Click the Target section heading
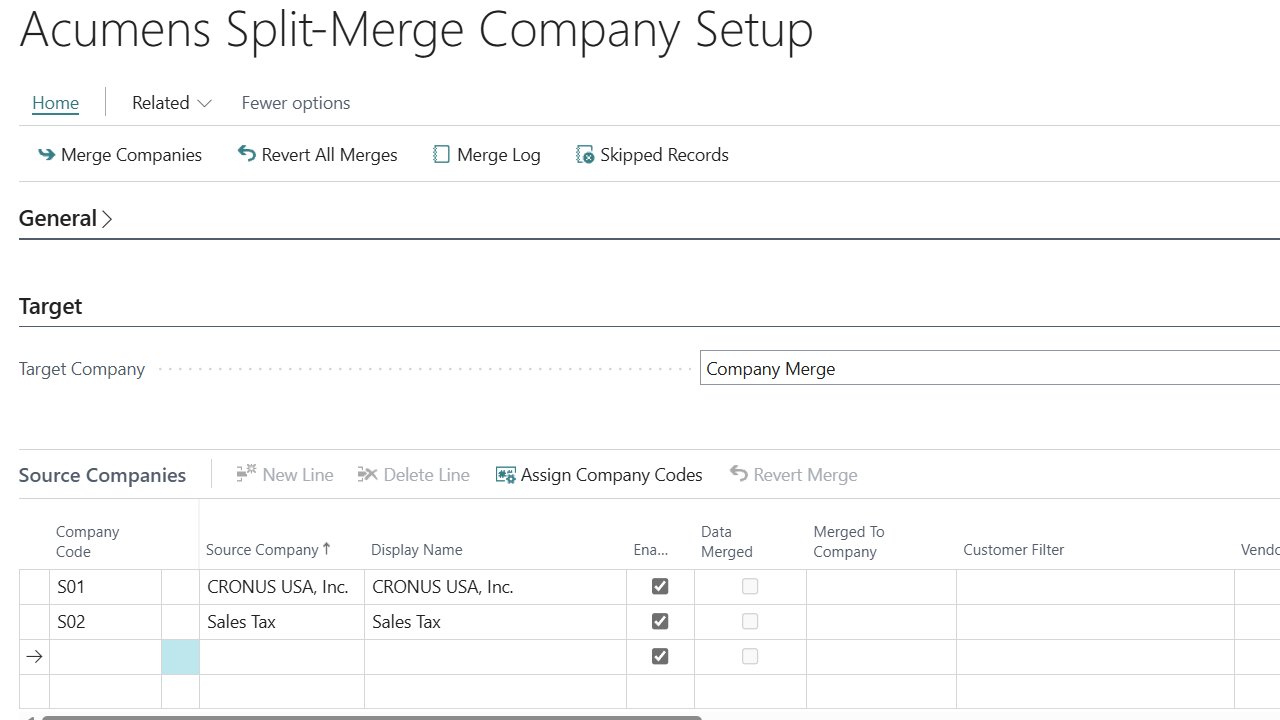 [50, 306]
